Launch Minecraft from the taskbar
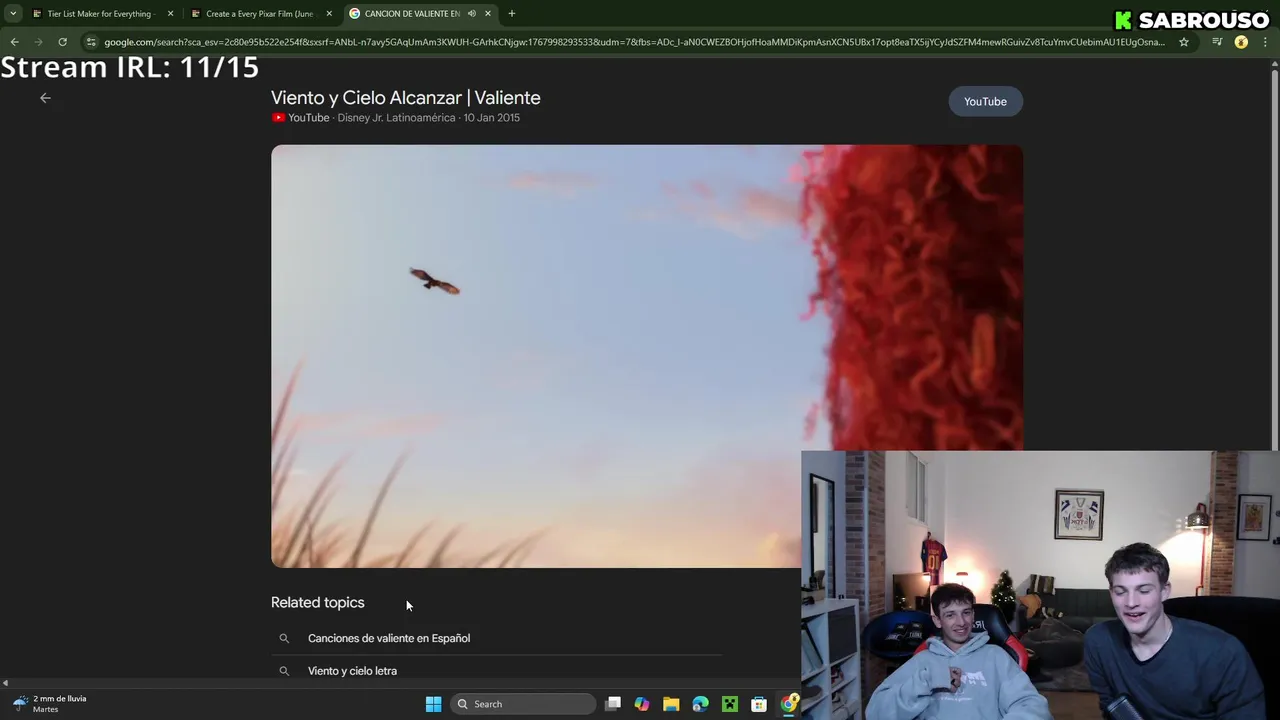This screenshot has height=720, width=1280. pos(730,704)
